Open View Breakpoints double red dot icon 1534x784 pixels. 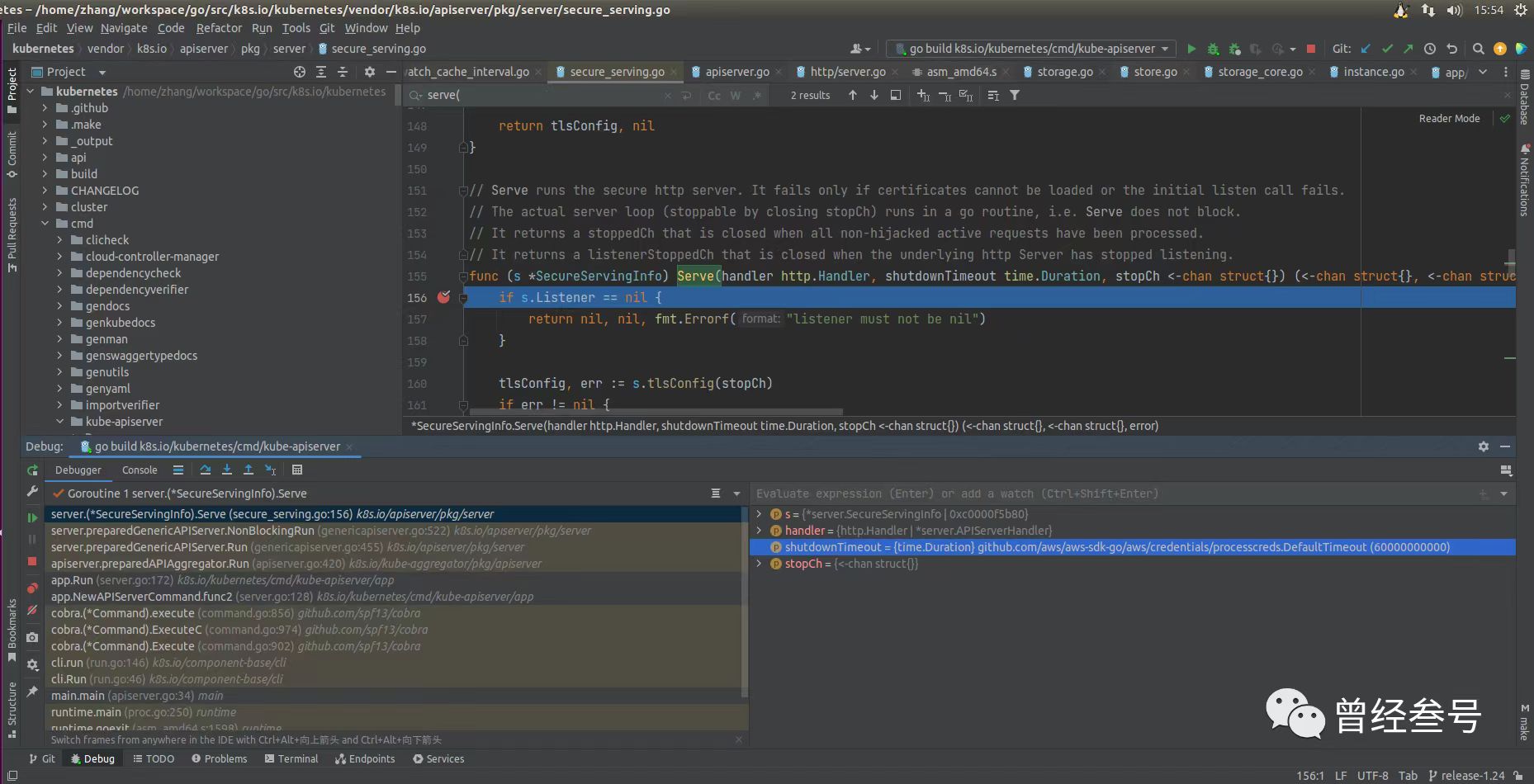click(x=32, y=588)
